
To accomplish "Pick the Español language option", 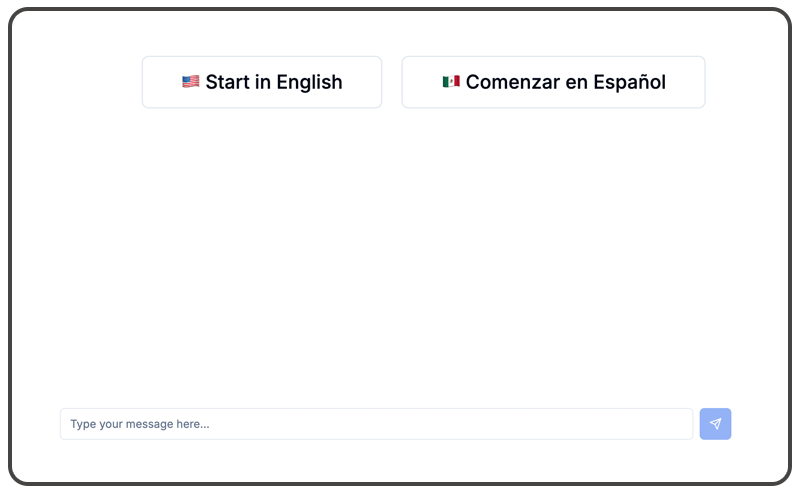I will click(x=554, y=82).
